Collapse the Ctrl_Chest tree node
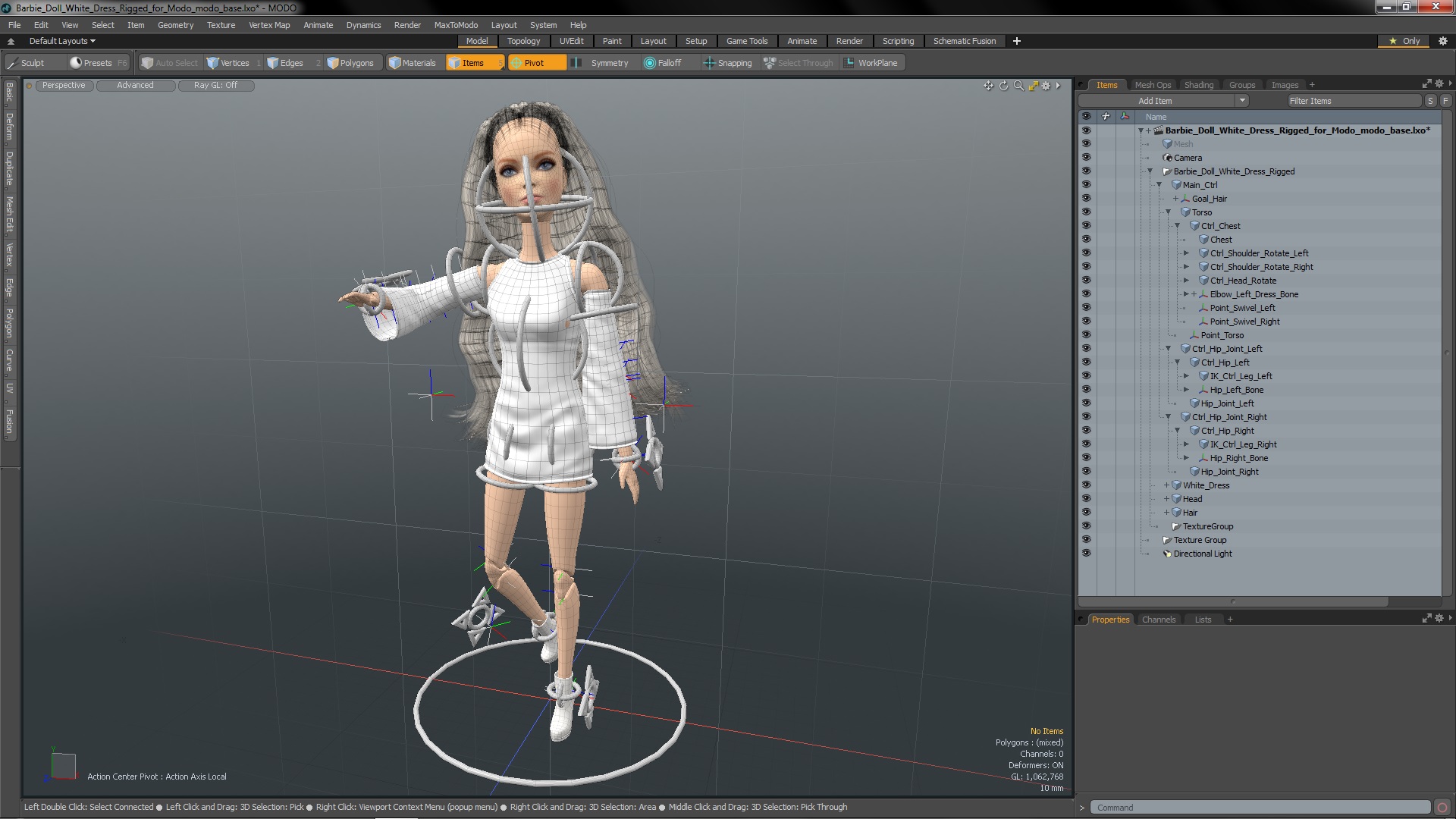Screen dimensions: 1456x819 point(1177,226)
